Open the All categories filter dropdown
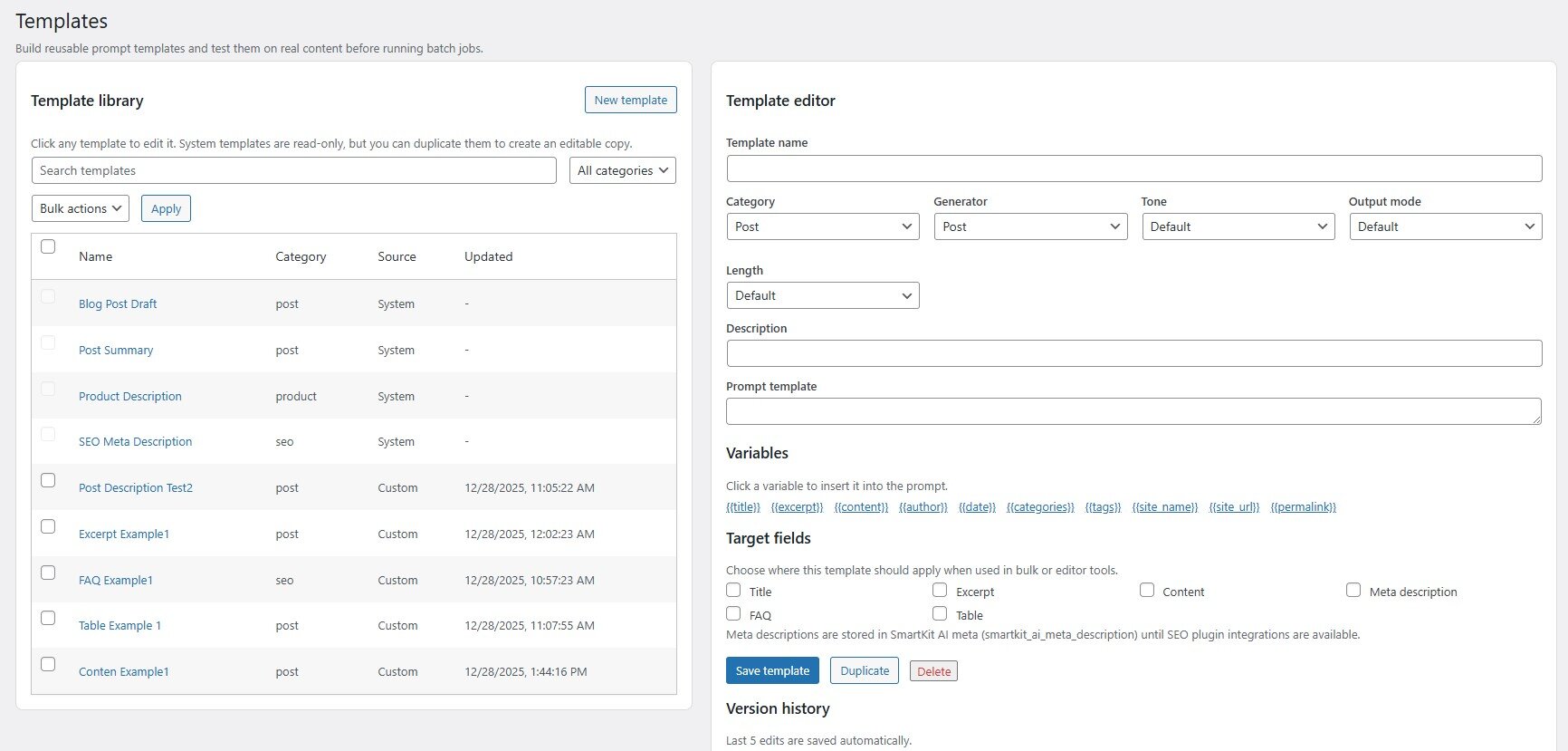The image size is (1568, 751). (x=622, y=170)
